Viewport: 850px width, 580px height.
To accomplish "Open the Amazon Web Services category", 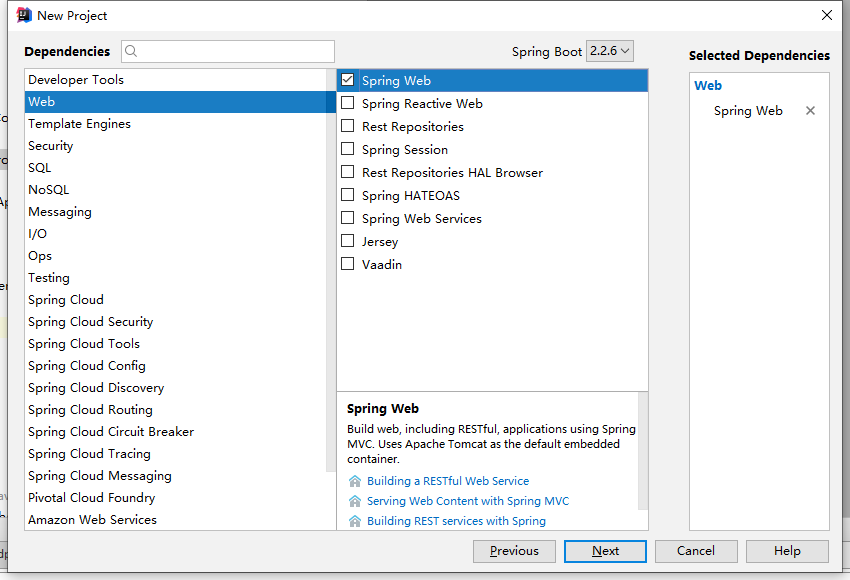I will 176,519.
